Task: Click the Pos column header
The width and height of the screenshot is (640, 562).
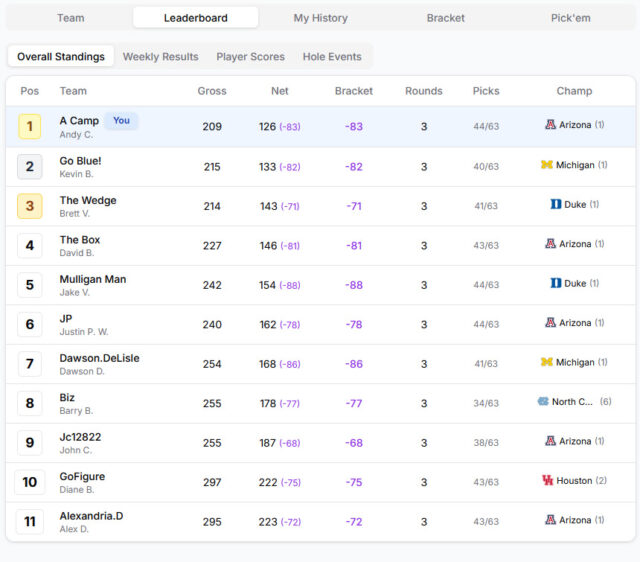Action: 29,91
